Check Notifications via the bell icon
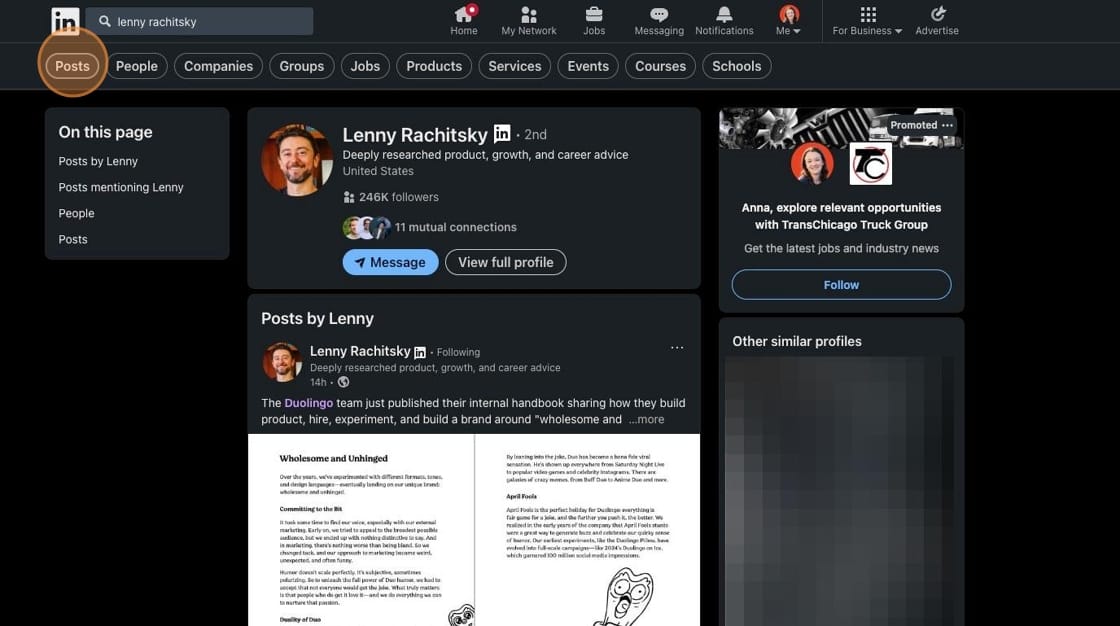Image resolution: width=1120 pixels, height=626 pixels. point(723,15)
